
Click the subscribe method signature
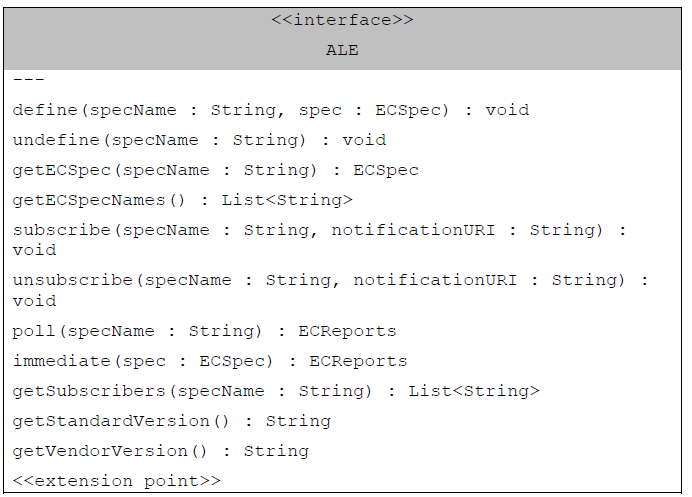319,240
